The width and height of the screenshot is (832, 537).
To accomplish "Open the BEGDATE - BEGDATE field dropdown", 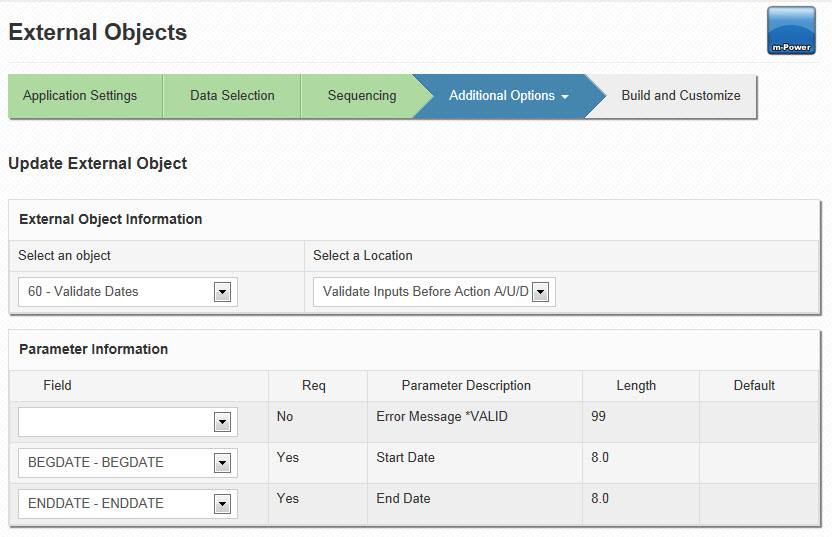I will pyautogui.click(x=128, y=463).
